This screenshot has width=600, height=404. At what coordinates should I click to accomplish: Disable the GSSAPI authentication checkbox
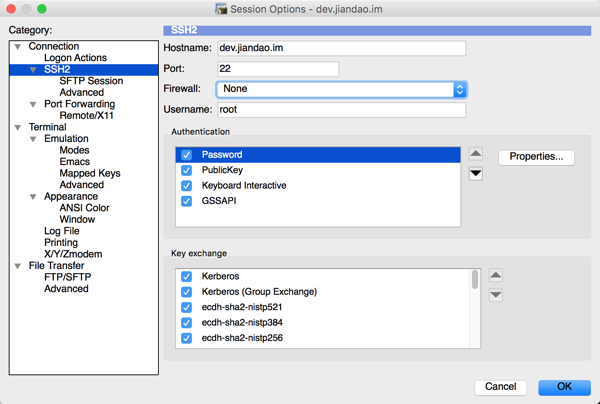(186, 201)
